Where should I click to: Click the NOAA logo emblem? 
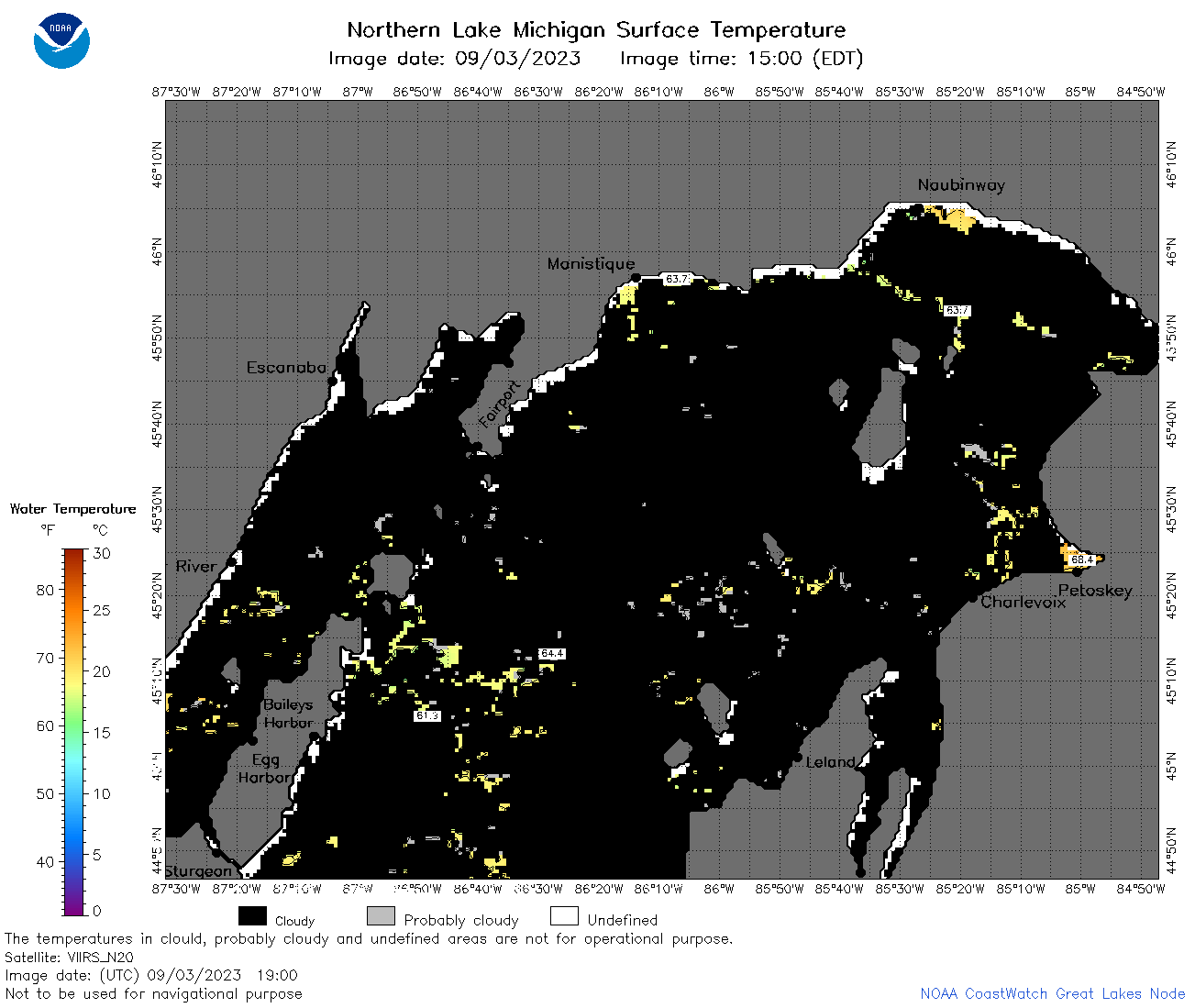[x=61, y=40]
